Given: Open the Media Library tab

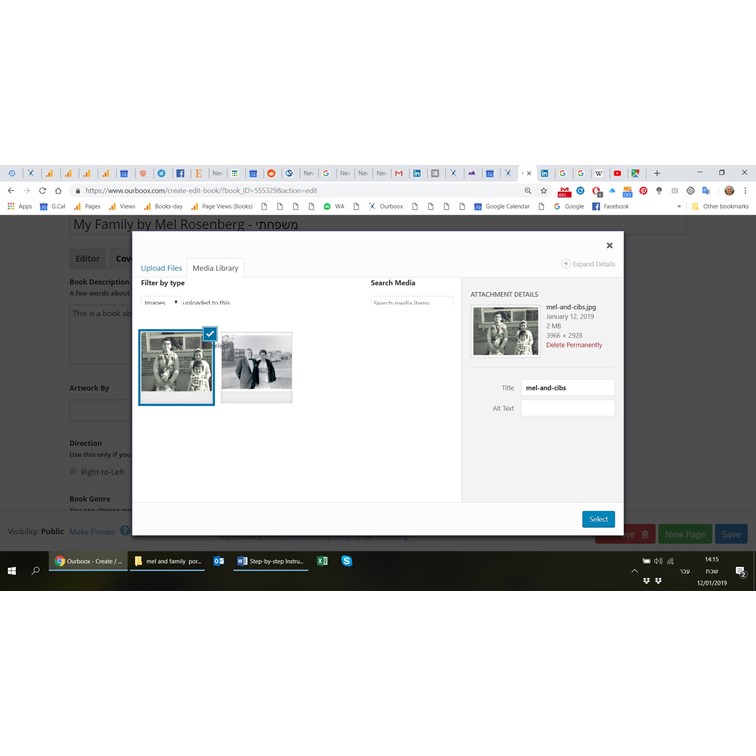Looking at the screenshot, I should point(215,268).
